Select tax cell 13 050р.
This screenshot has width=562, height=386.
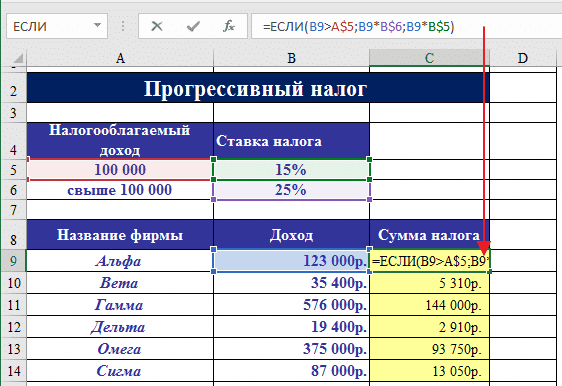[x=429, y=371]
